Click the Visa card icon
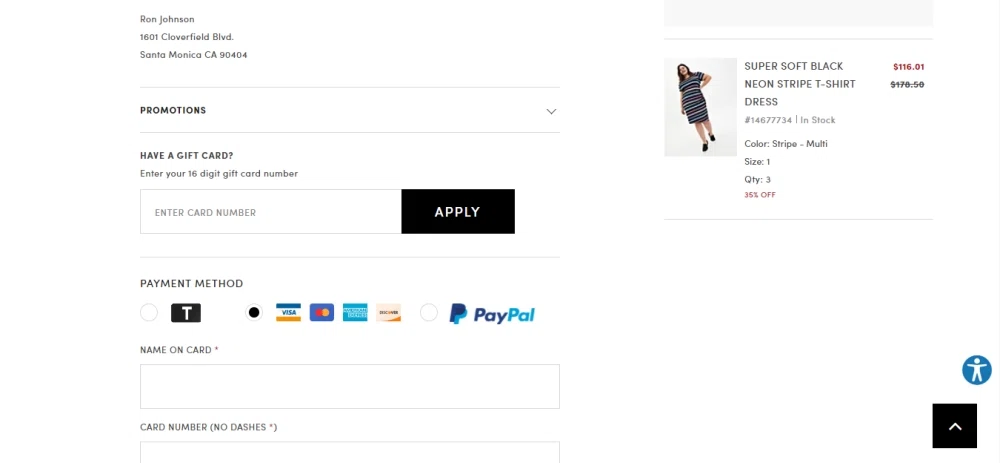This screenshot has width=1000, height=463. [x=288, y=312]
